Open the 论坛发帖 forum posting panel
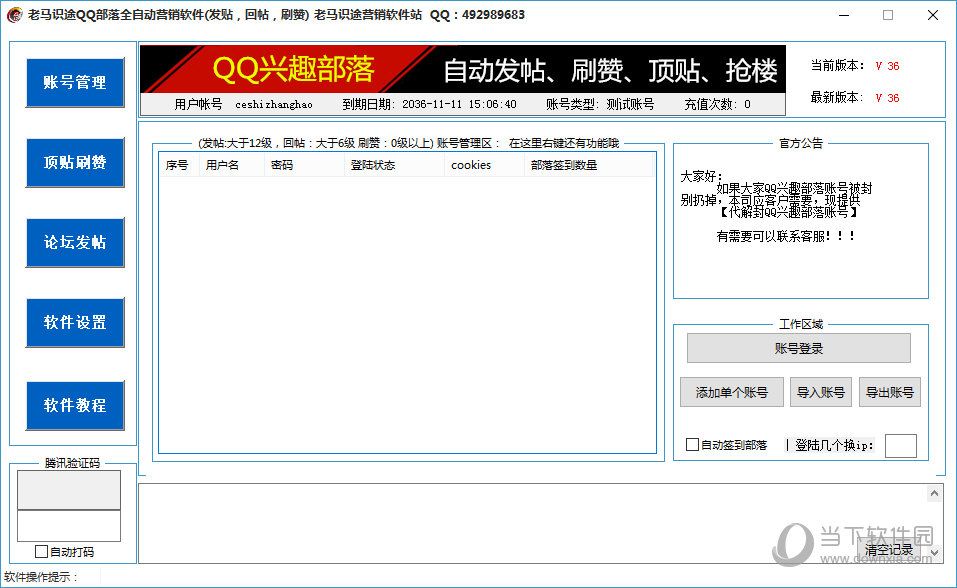Image resolution: width=957 pixels, height=588 pixels. 74,243
